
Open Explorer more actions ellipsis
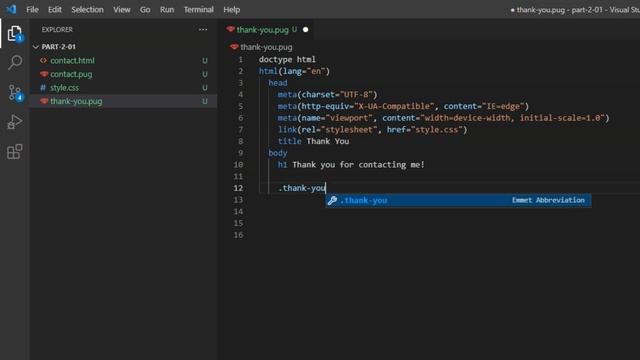(x=203, y=29)
